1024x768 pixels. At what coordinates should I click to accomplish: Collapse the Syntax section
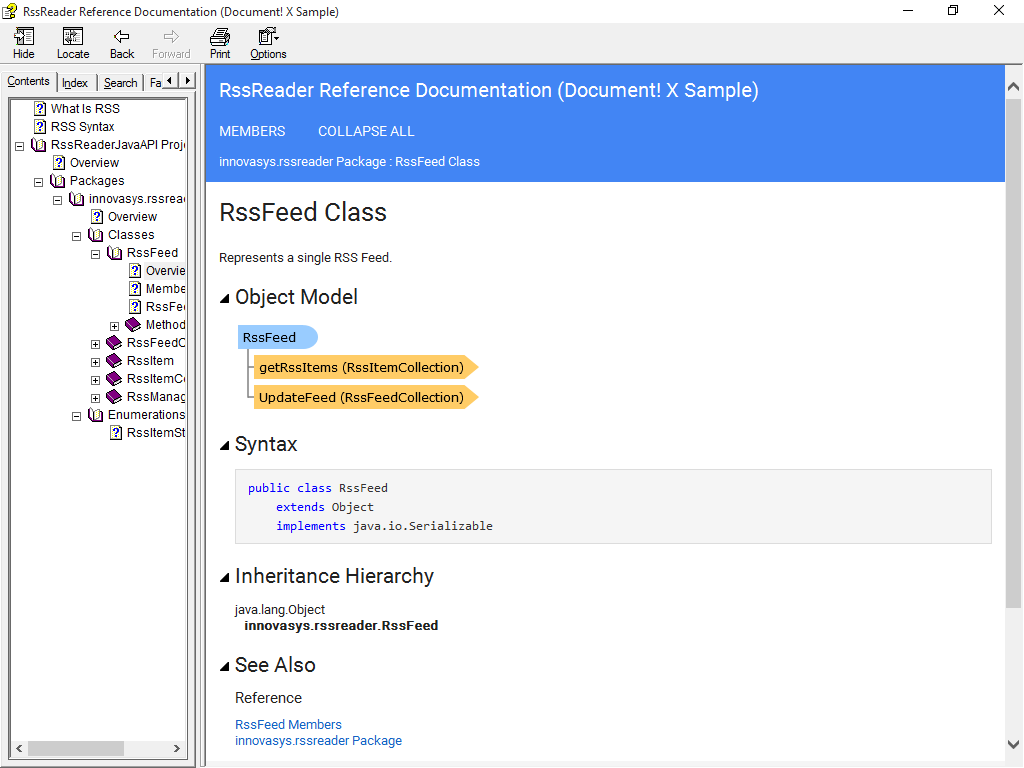tap(225, 445)
